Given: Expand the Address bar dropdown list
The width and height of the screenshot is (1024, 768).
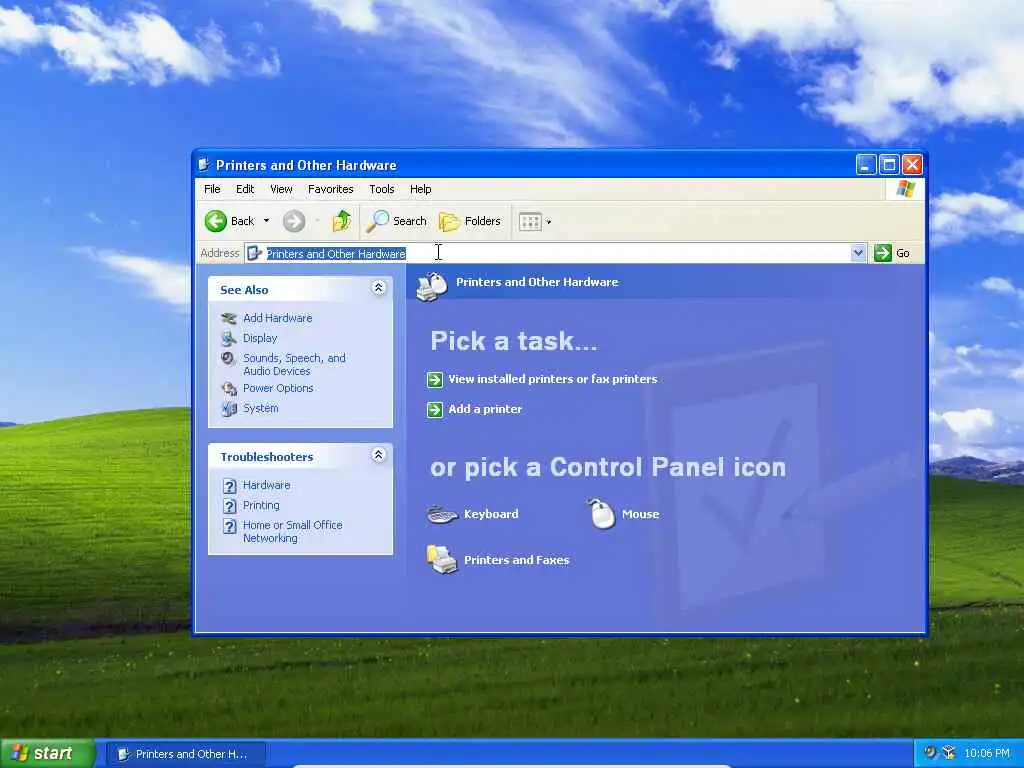Looking at the screenshot, I should [x=858, y=253].
